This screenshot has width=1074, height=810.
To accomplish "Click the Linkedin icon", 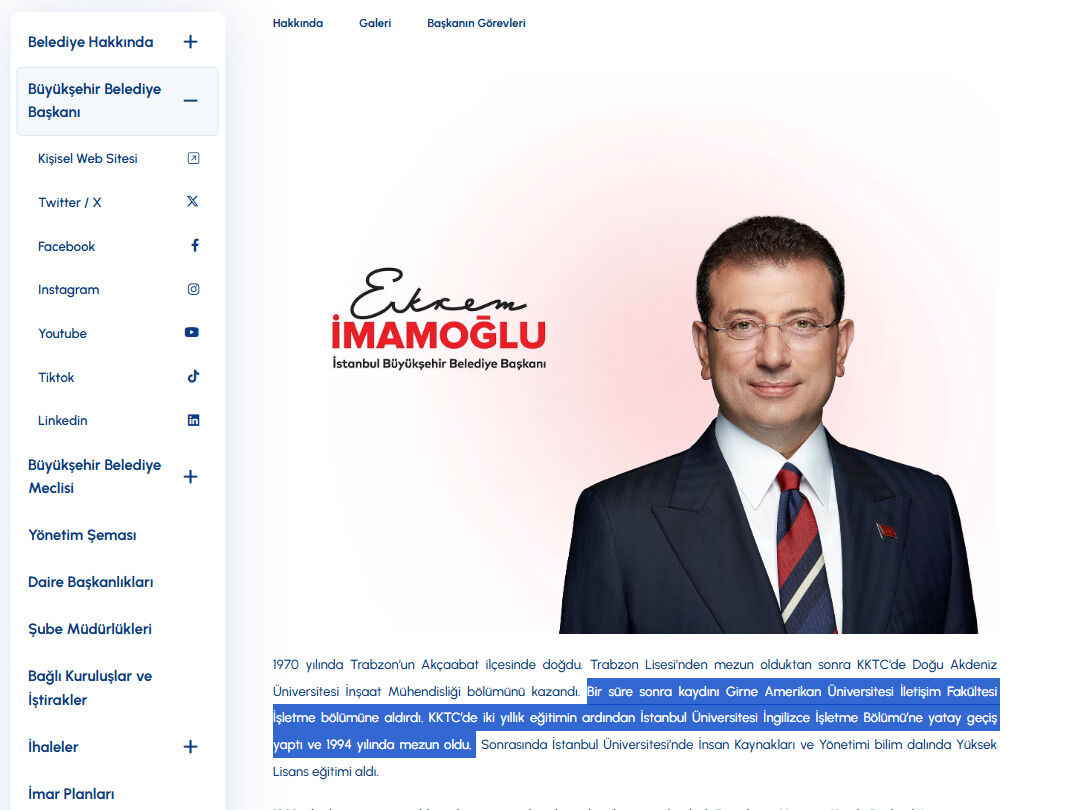I will [192, 420].
